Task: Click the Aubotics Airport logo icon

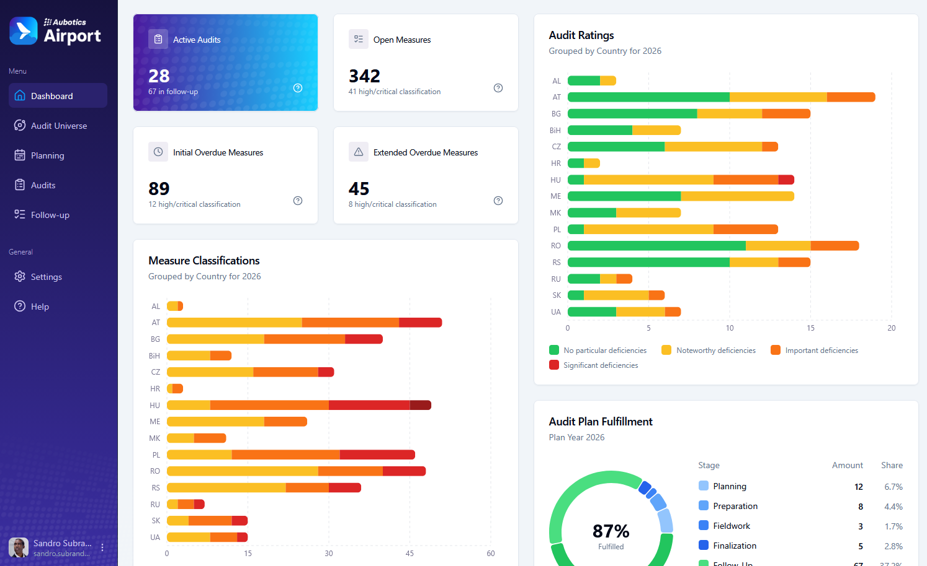Action: coord(24,31)
